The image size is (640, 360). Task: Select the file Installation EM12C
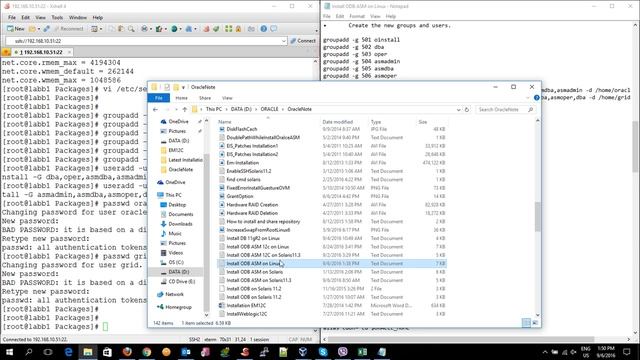pos(246,305)
